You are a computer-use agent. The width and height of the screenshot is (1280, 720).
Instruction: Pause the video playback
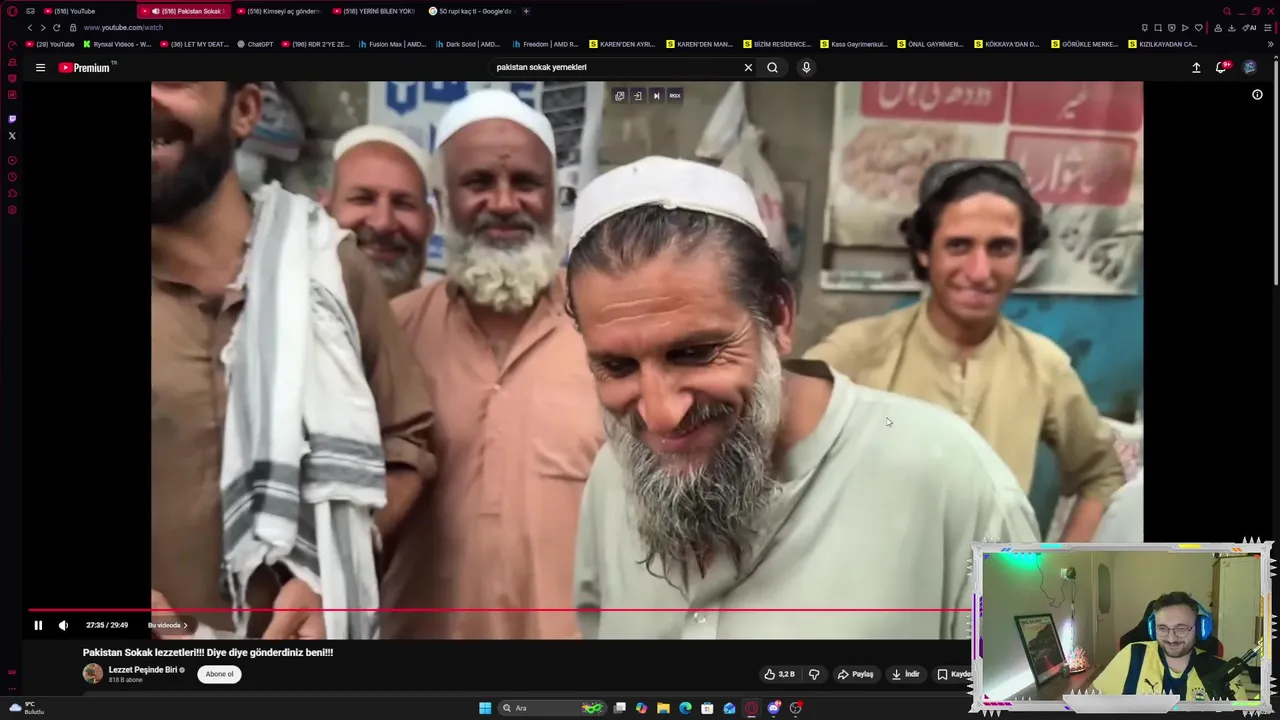pos(38,625)
